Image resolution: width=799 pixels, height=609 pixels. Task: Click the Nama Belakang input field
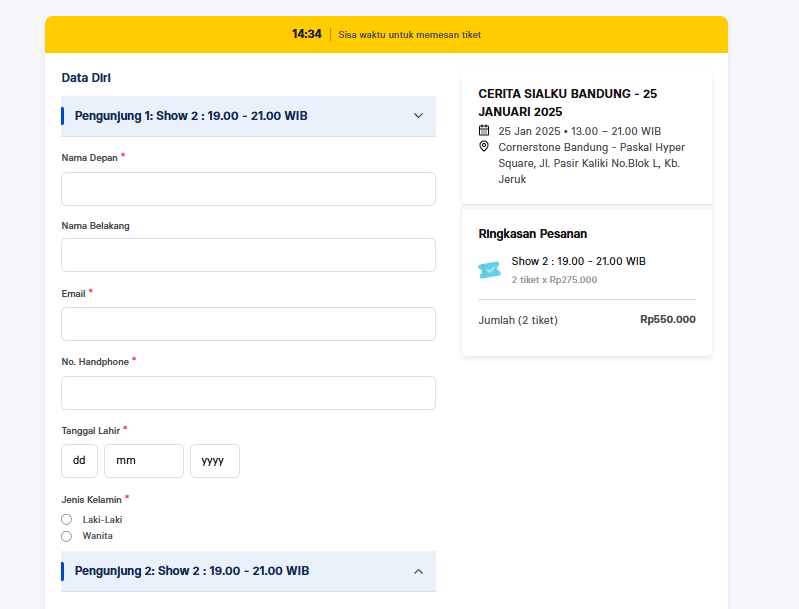(248, 255)
